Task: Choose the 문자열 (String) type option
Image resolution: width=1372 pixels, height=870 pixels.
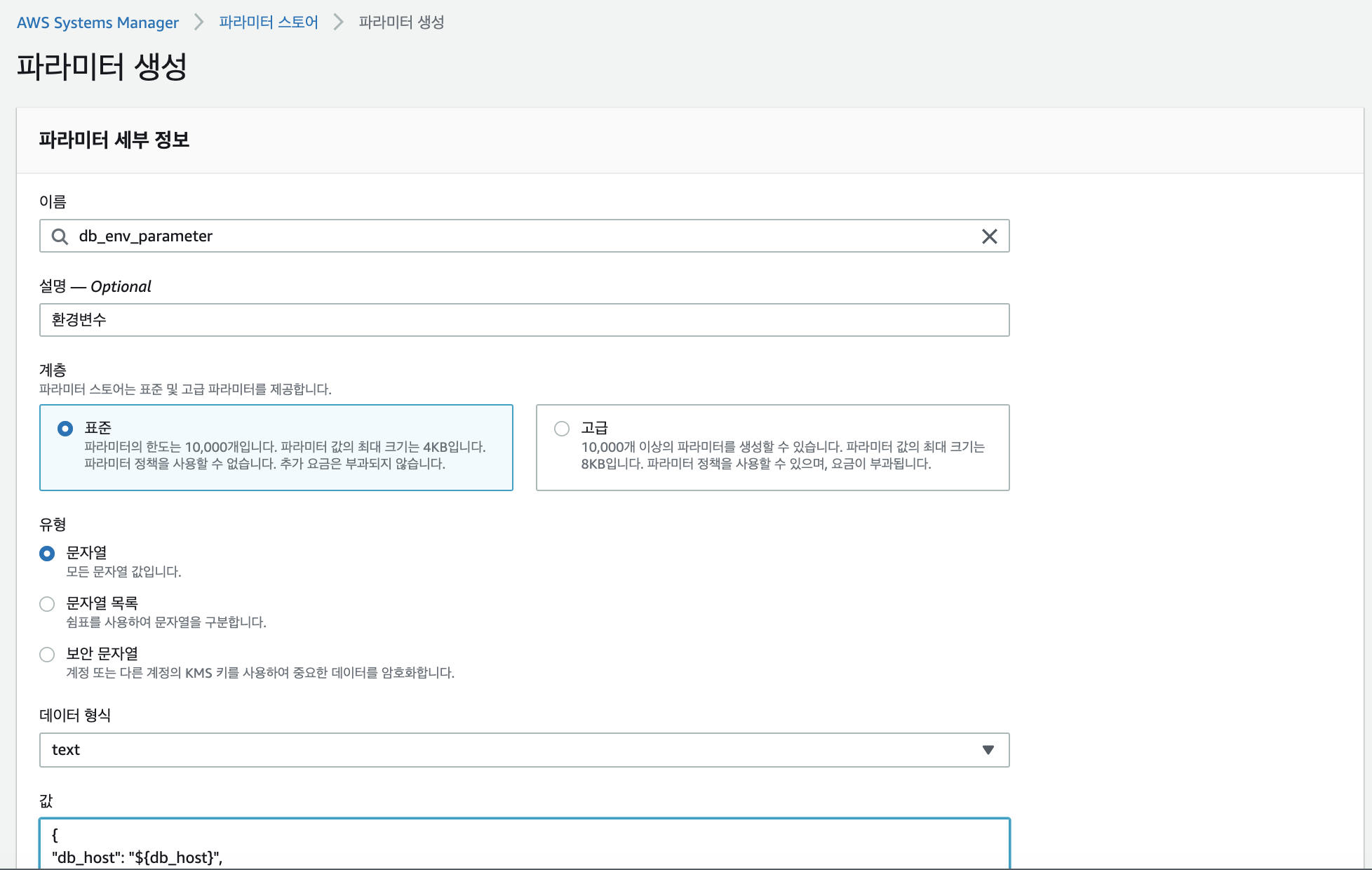Action: pos(47,554)
